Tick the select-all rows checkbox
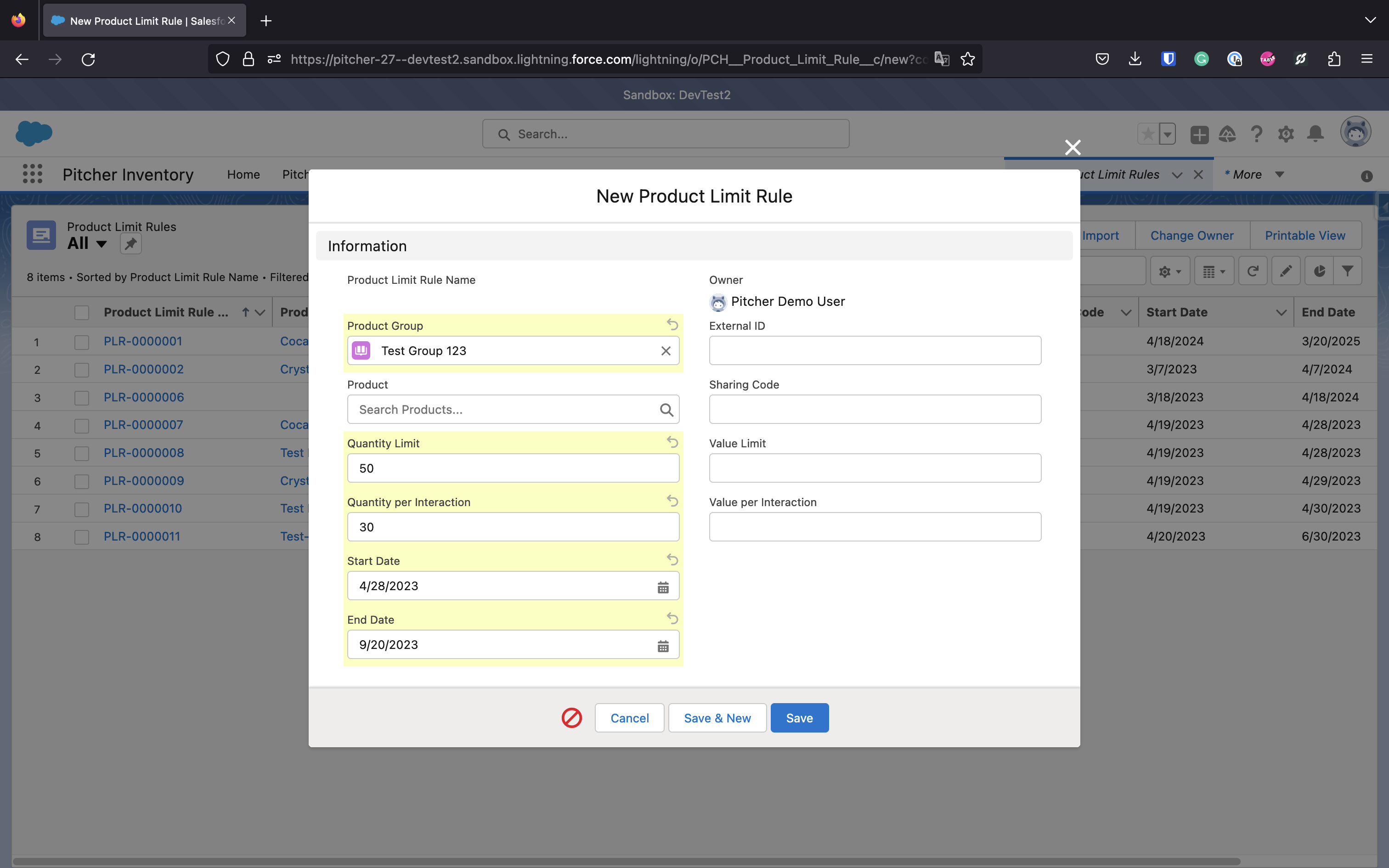 coord(81,312)
